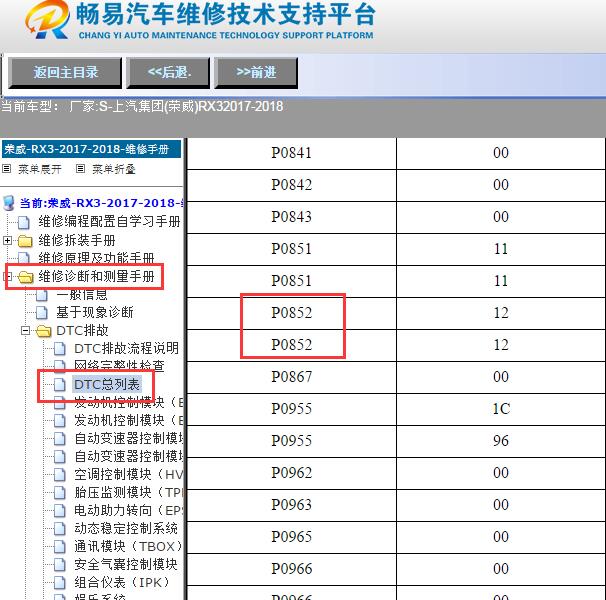606x600 pixels.
Task: Click document icon beside 空调控制模块
Action: [x=60, y=474]
